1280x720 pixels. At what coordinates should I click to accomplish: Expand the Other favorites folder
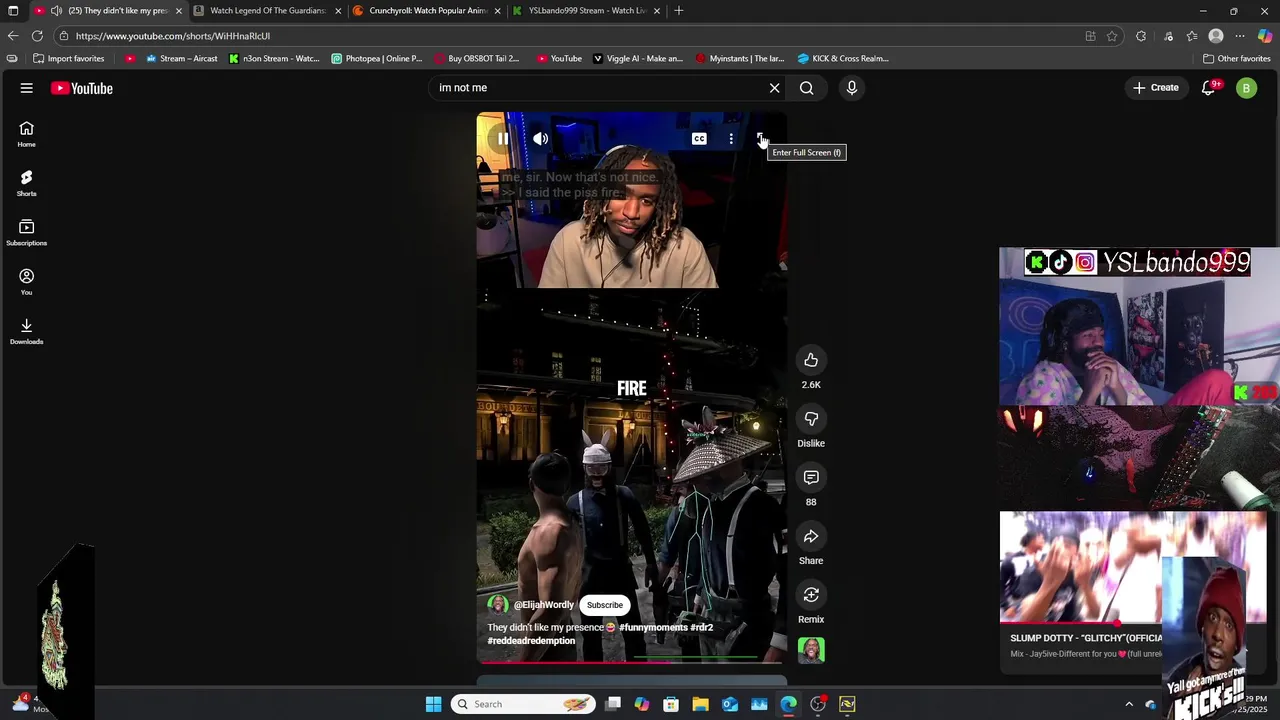click(x=1236, y=58)
